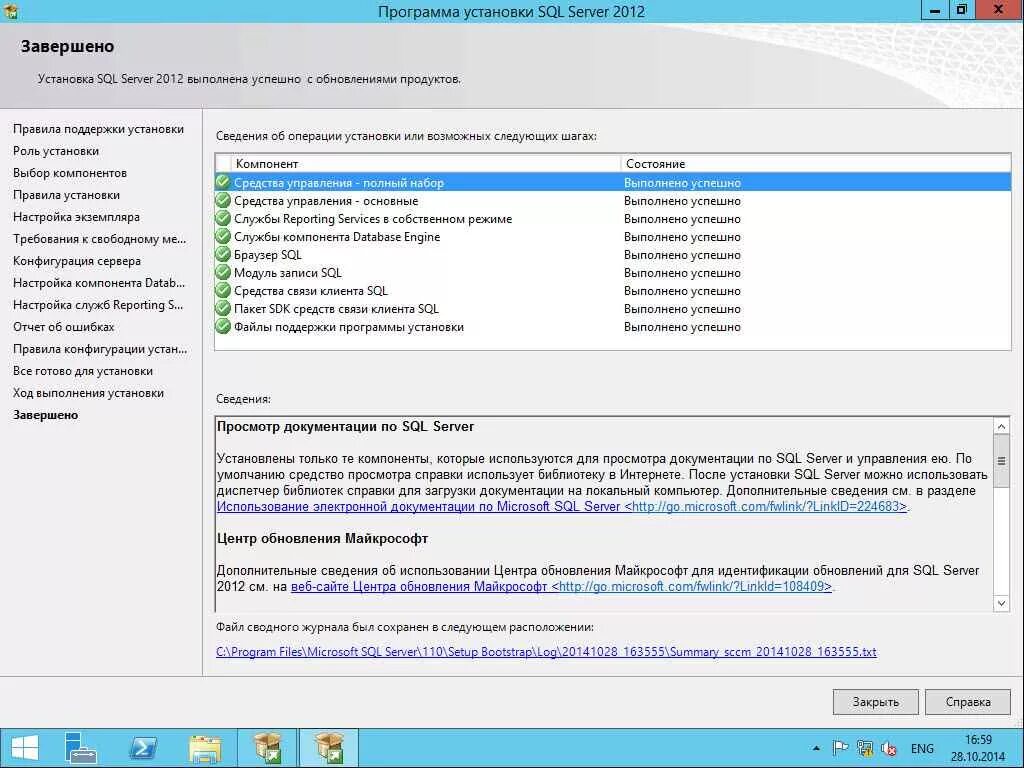The width and height of the screenshot is (1024, 768).
Task: Click the step Правила конфигурации установки
Action: coord(100,349)
